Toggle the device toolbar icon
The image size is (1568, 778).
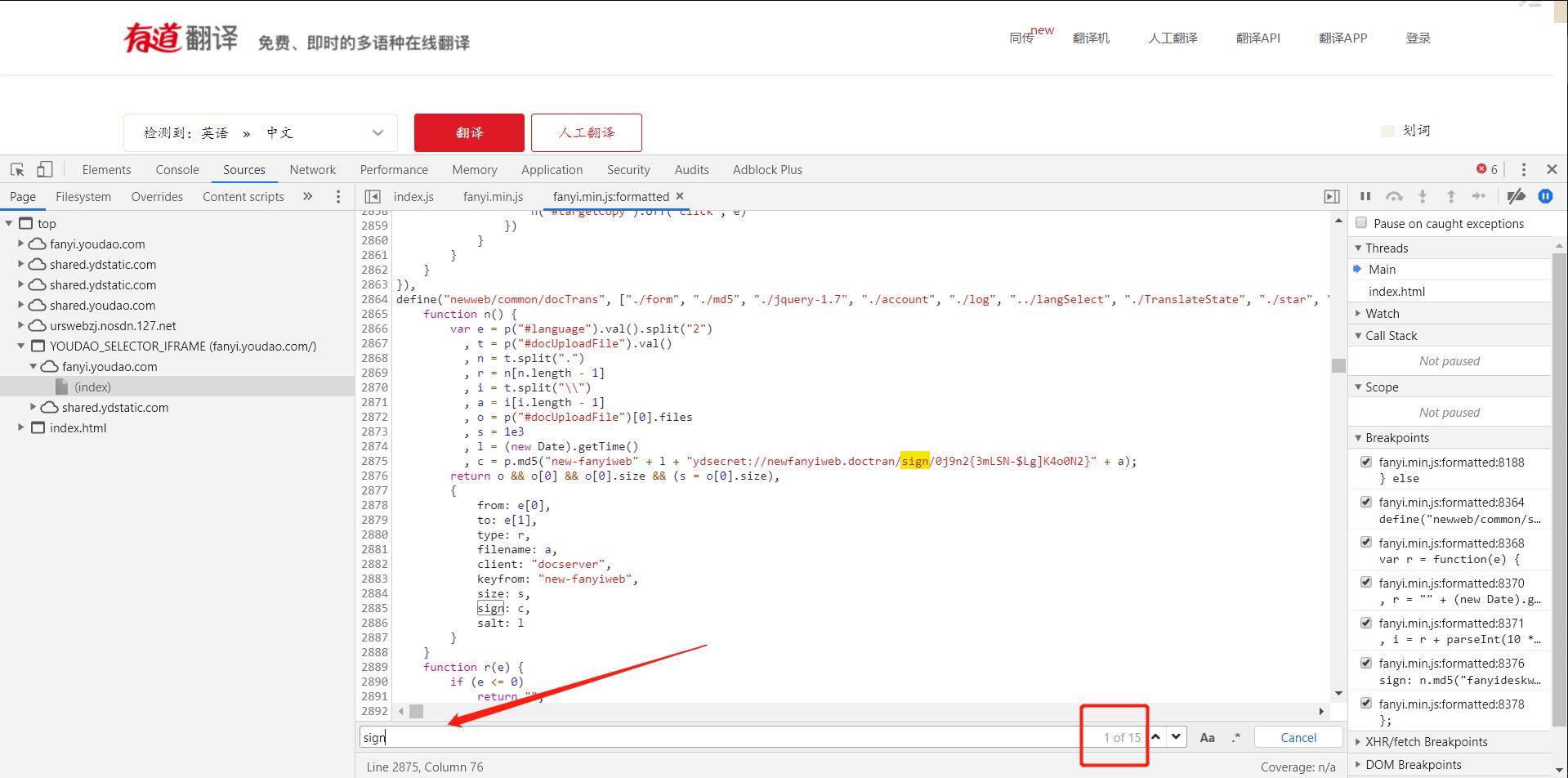coord(44,169)
